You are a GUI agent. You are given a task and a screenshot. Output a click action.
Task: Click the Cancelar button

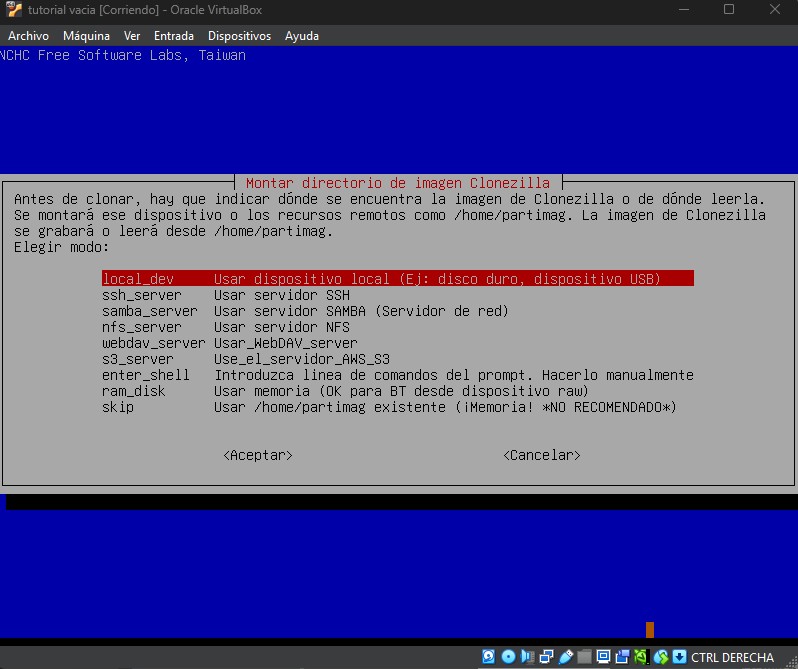542,455
